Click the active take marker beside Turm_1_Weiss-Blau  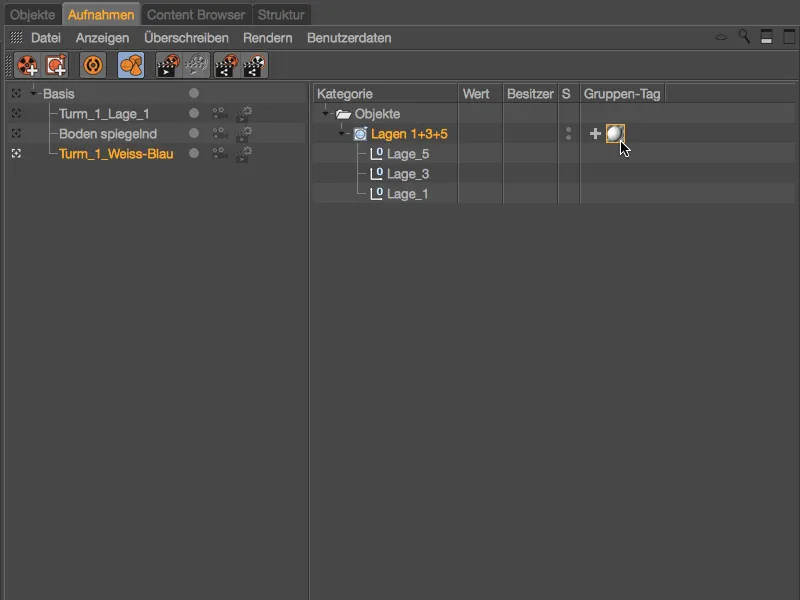coord(16,153)
